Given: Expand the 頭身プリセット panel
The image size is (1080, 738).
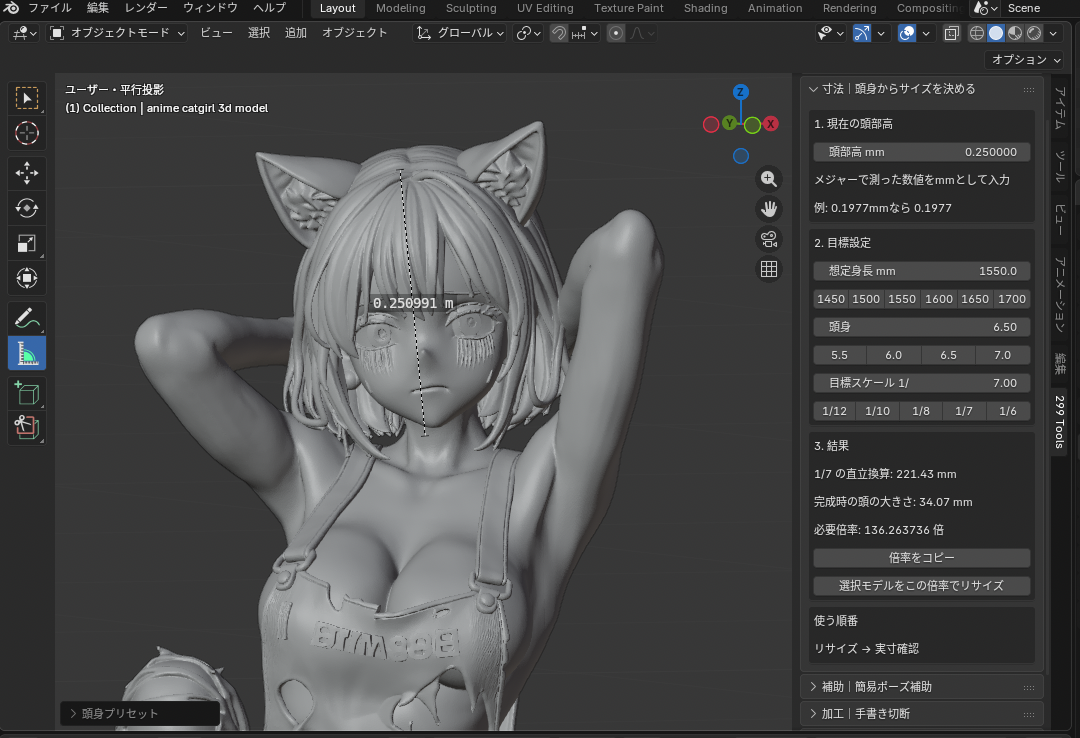Looking at the screenshot, I should point(140,714).
